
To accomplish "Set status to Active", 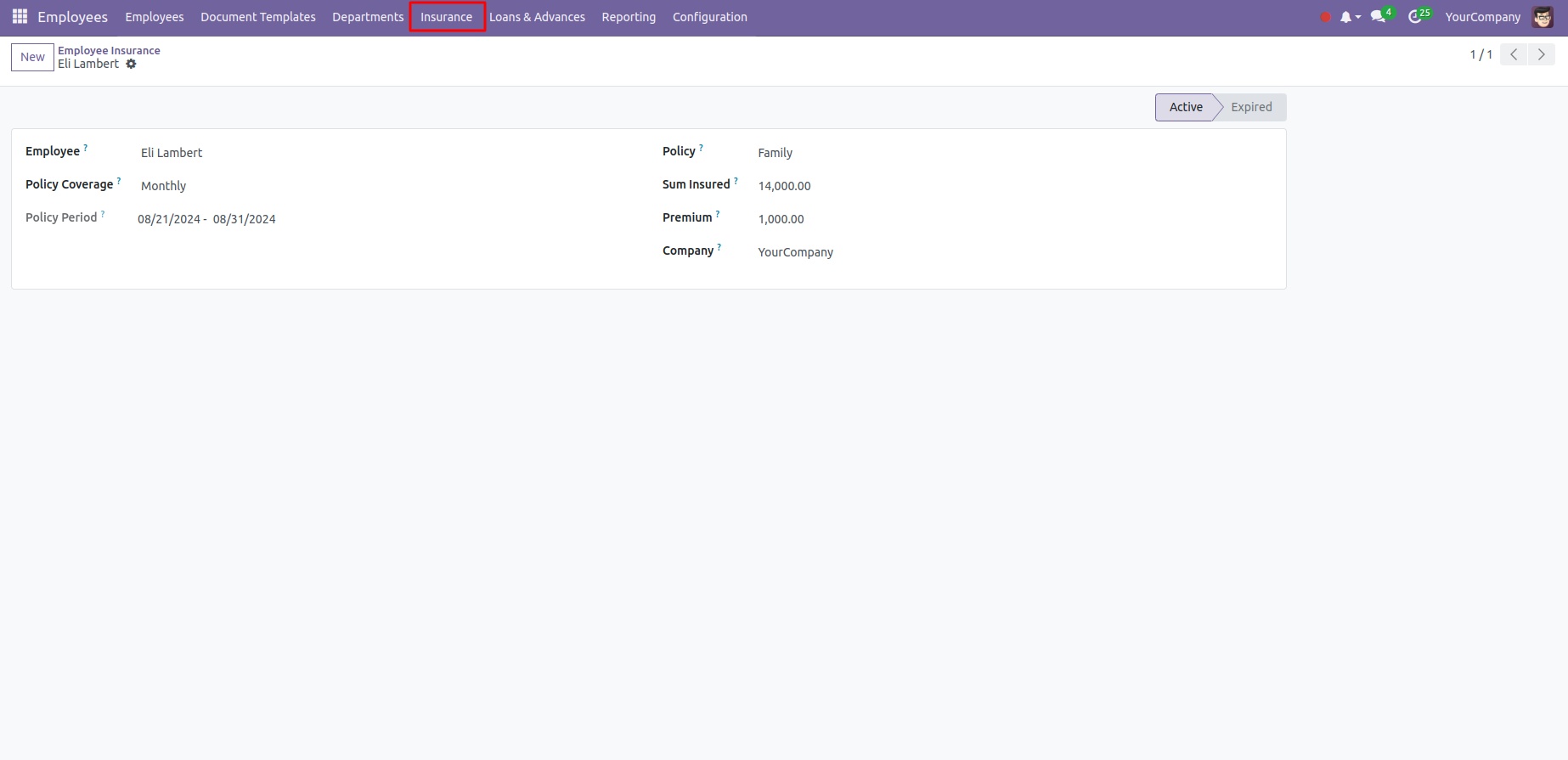I will [1185, 107].
